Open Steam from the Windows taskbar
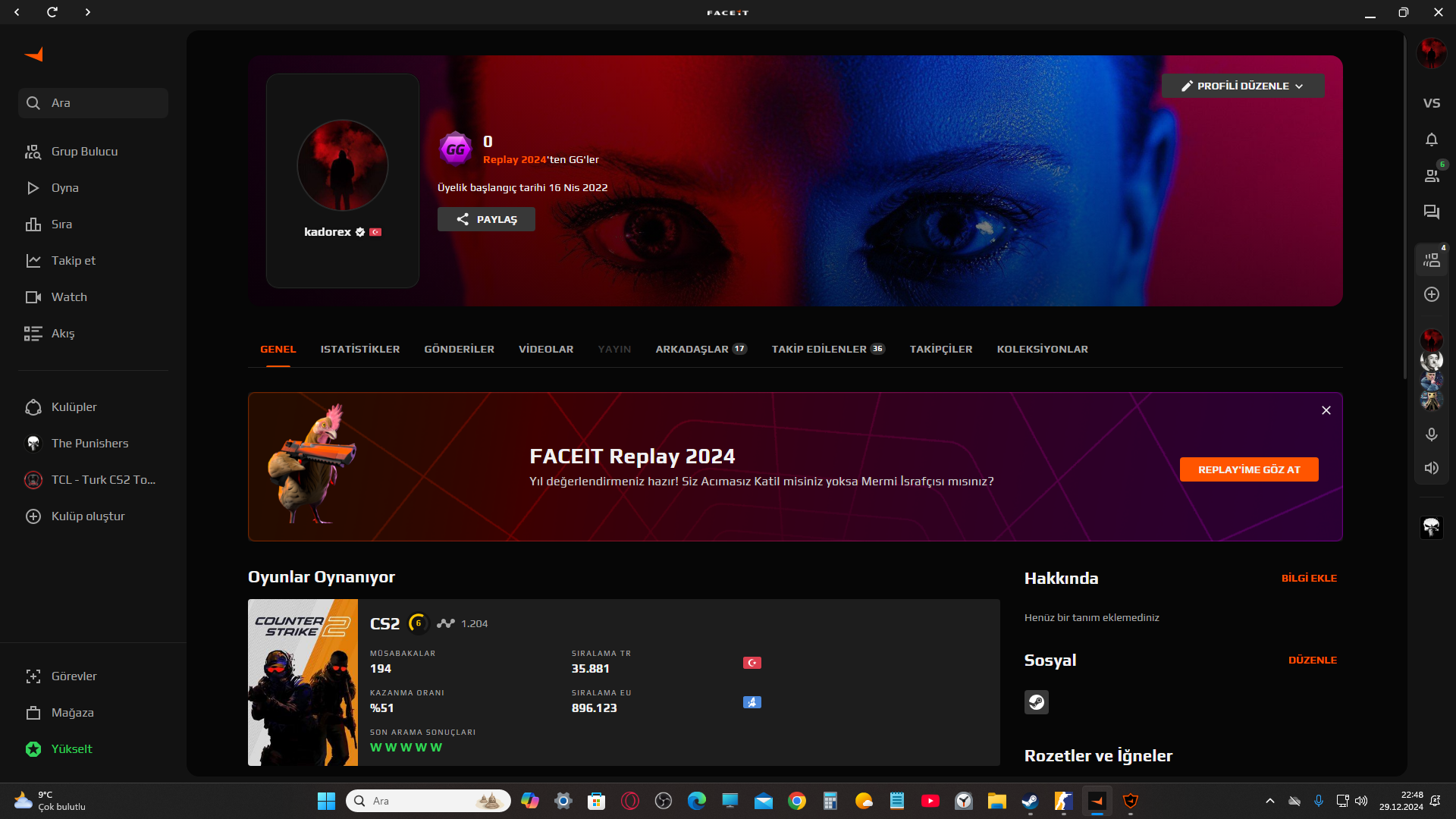This screenshot has width=1456, height=819. pos(1030,801)
